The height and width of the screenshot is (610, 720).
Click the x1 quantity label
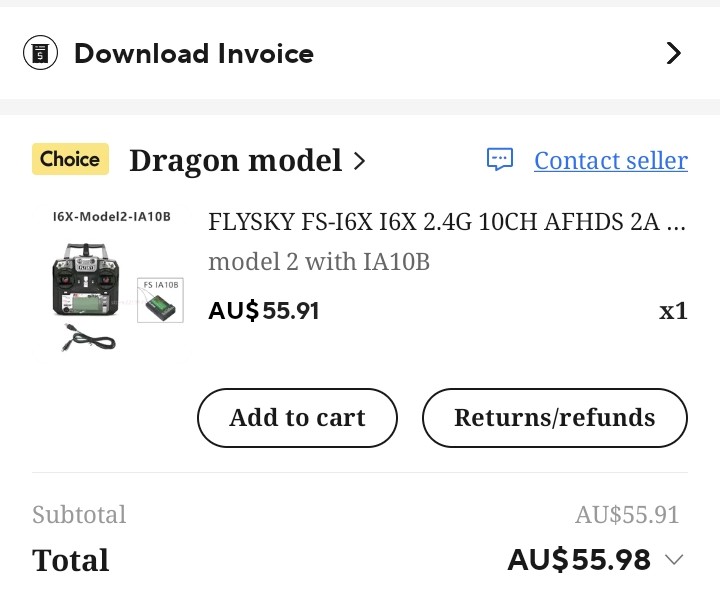(673, 311)
